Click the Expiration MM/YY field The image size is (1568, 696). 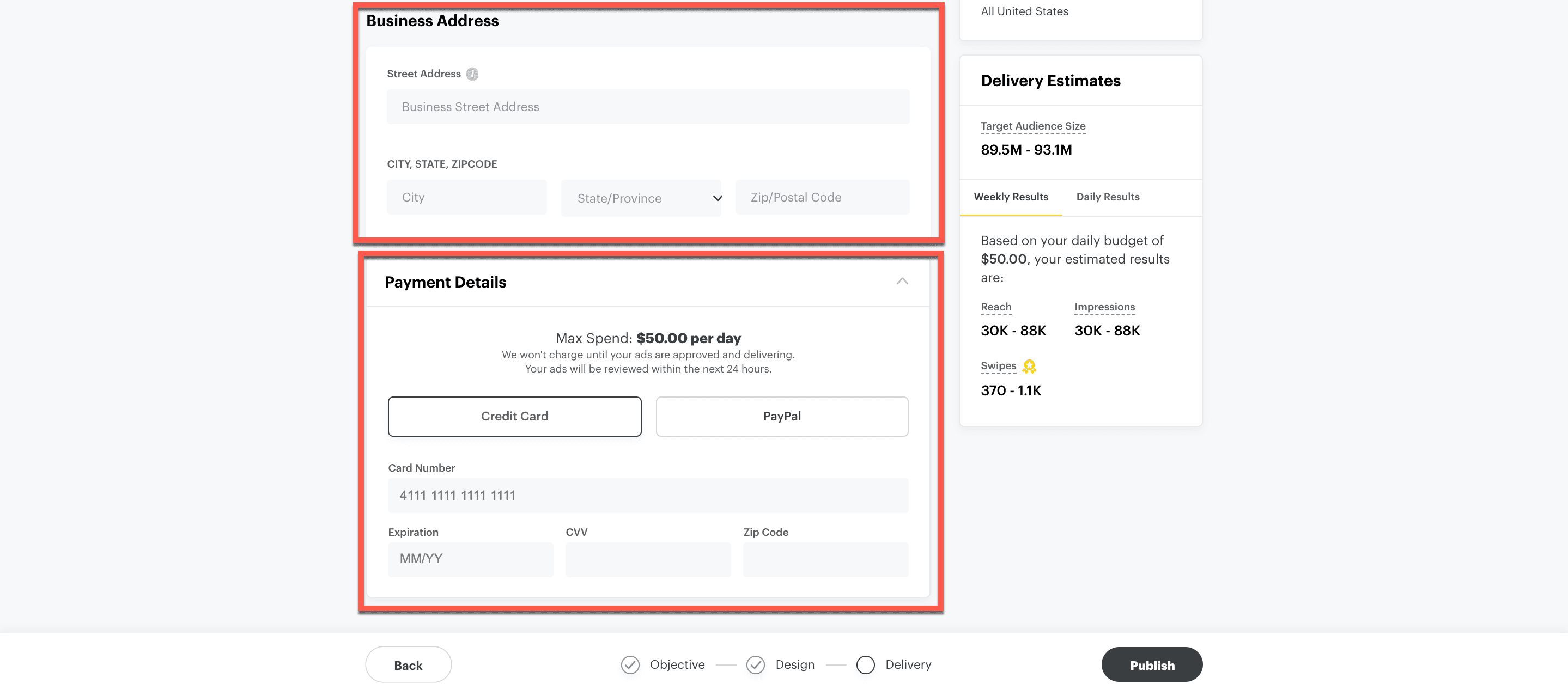pyautogui.click(x=470, y=559)
